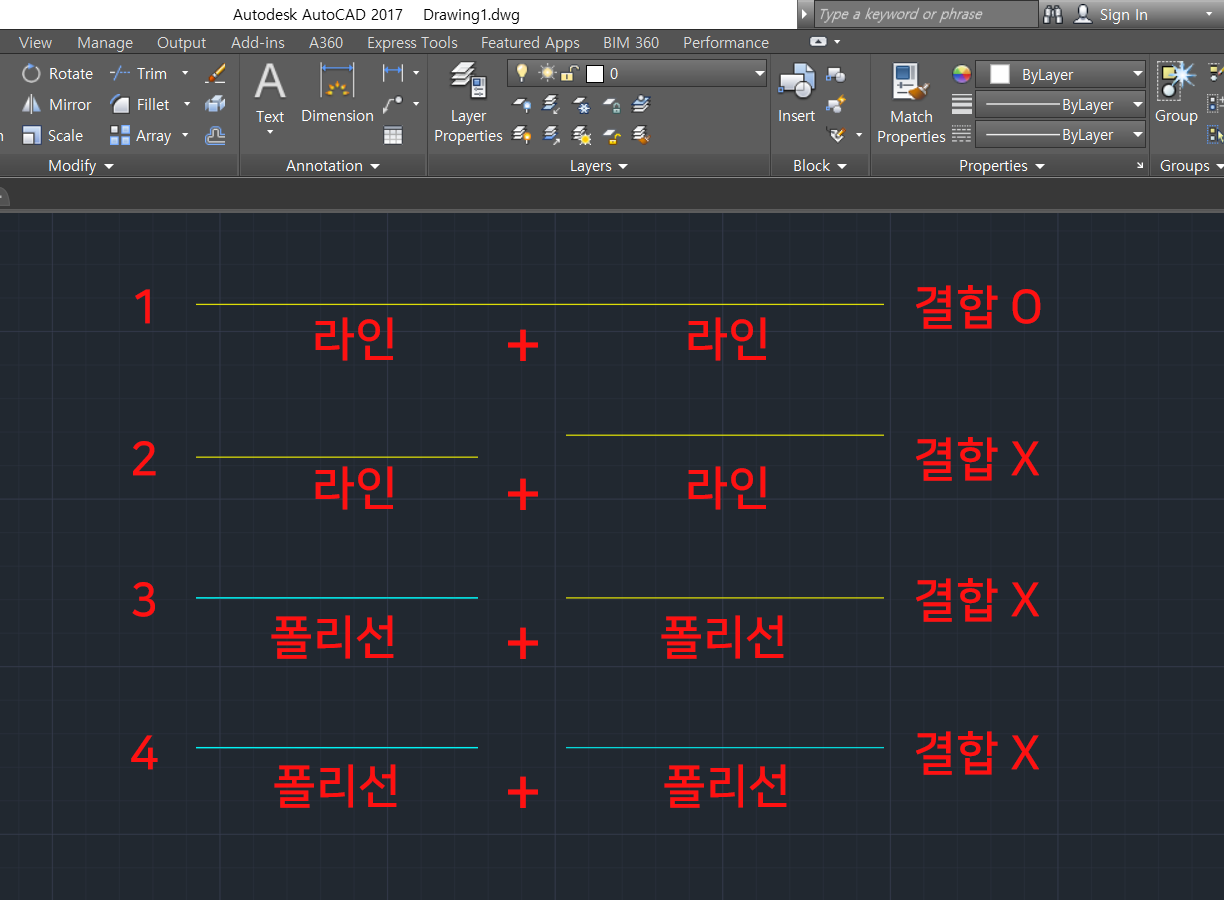
Task: Insert a Table from Annotation panel
Action: (393, 135)
